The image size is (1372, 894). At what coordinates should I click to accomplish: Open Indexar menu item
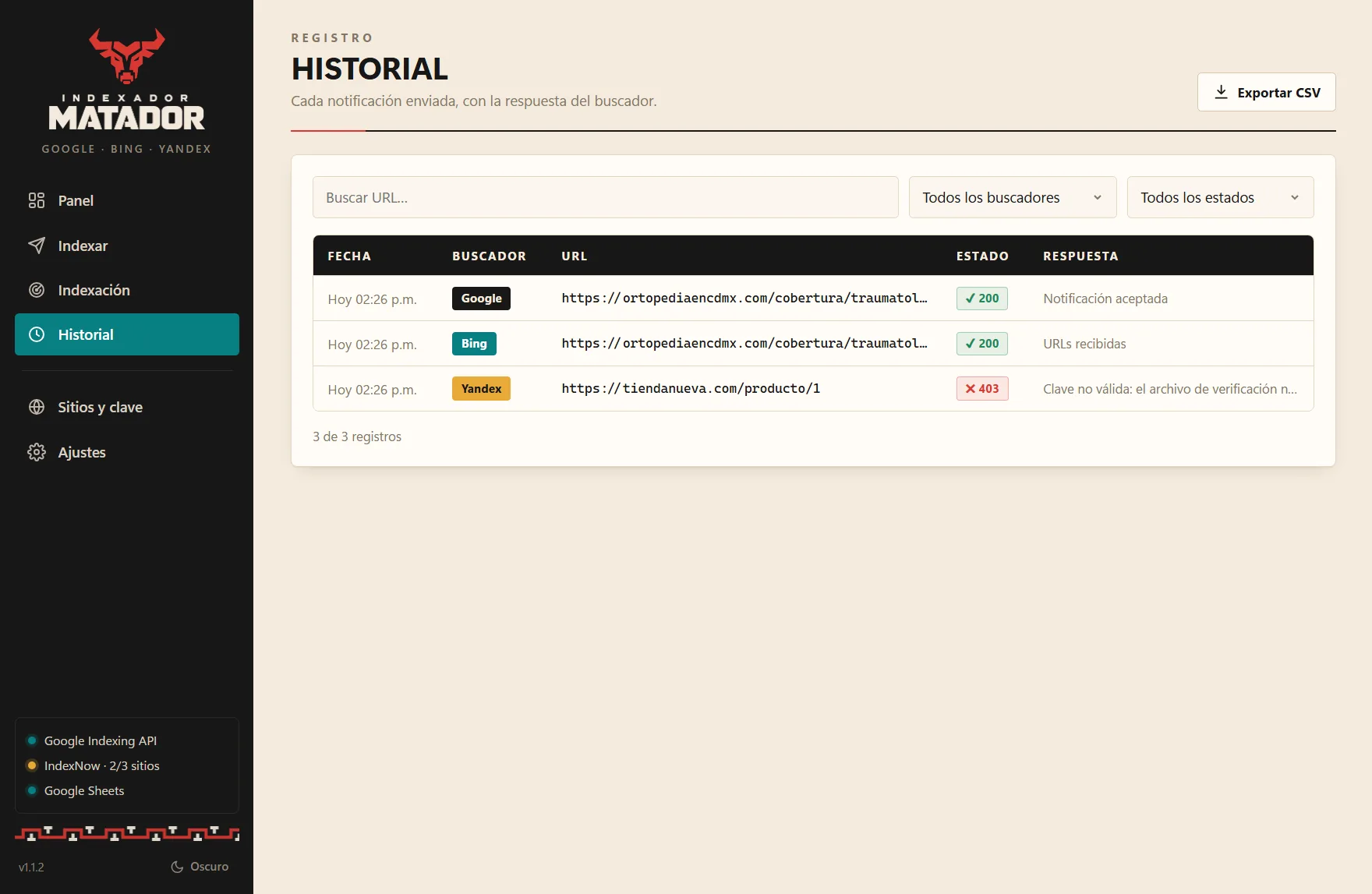[x=127, y=246]
